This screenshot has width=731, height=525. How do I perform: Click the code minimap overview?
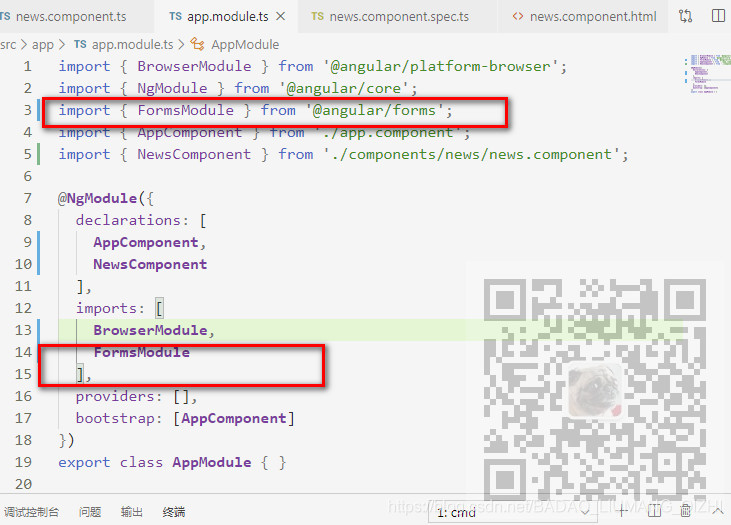pyautogui.click(x=707, y=75)
